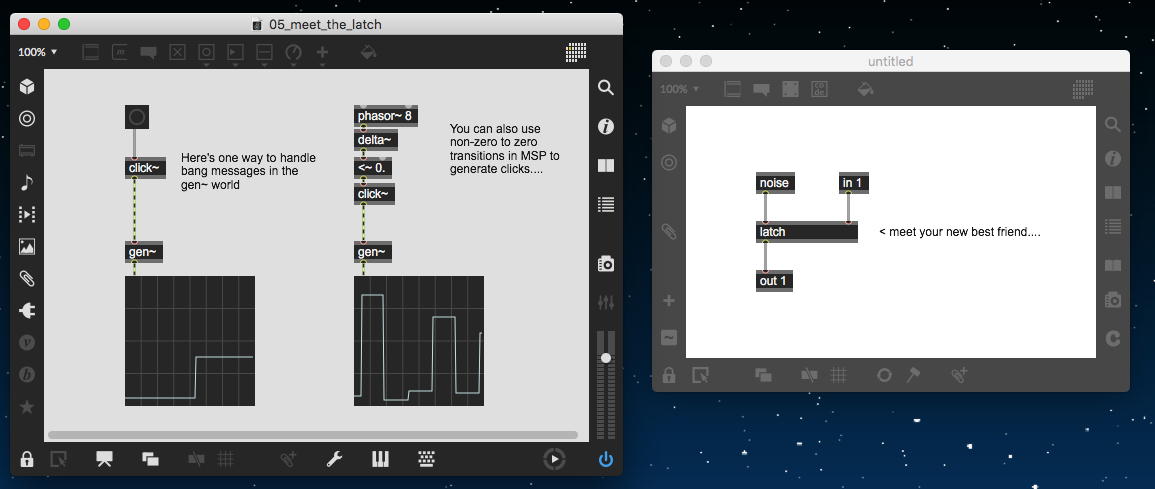Expand the play-button objects dropdown in main toolbar
This screenshot has height=489, width=1155.
point(235,54)
